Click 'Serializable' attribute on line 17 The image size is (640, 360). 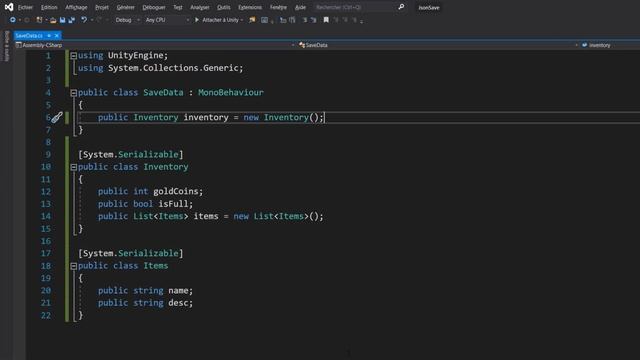[x=148, y=253]
